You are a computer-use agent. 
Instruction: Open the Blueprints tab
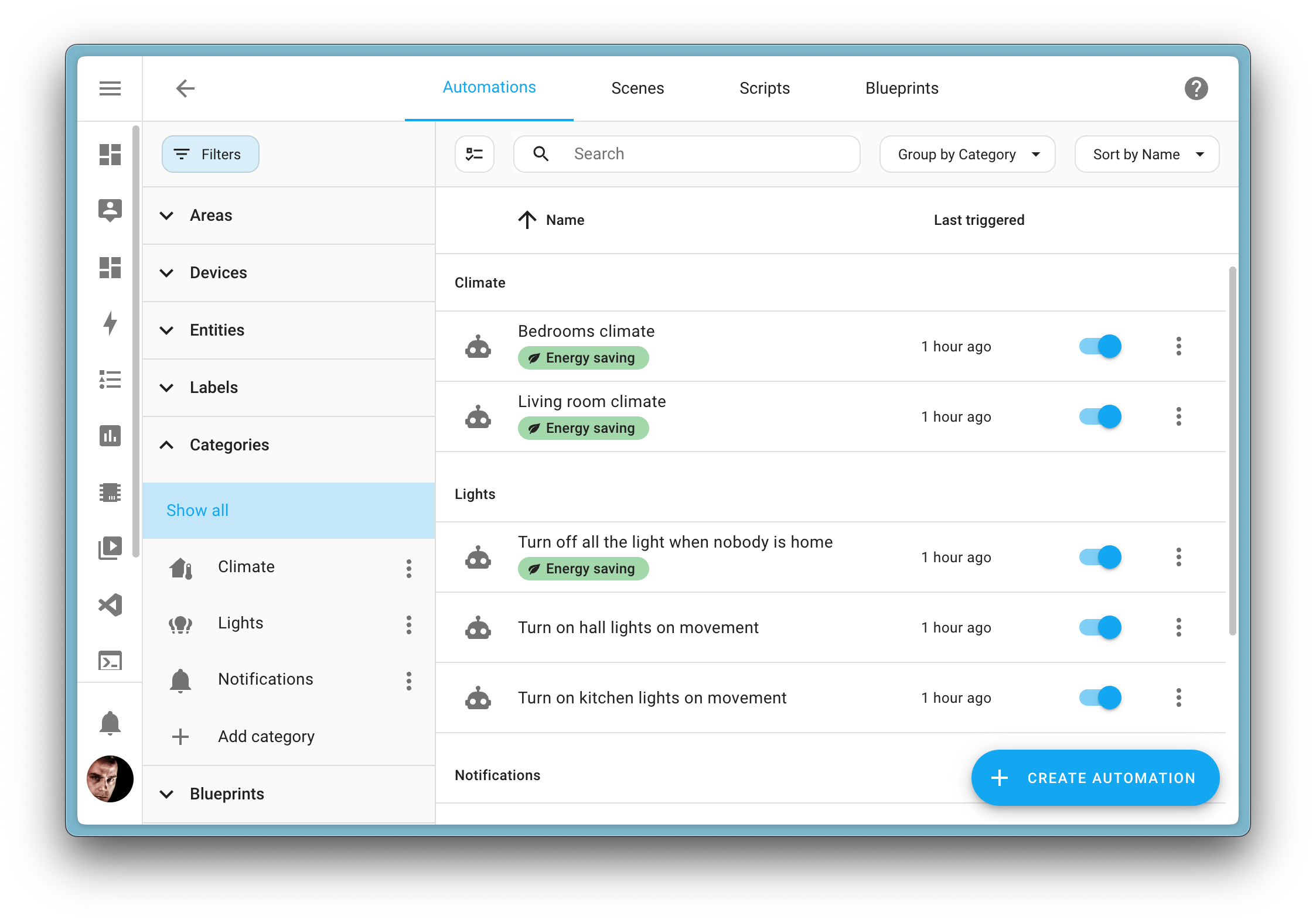pyautogui.click(x=901, y=88)
